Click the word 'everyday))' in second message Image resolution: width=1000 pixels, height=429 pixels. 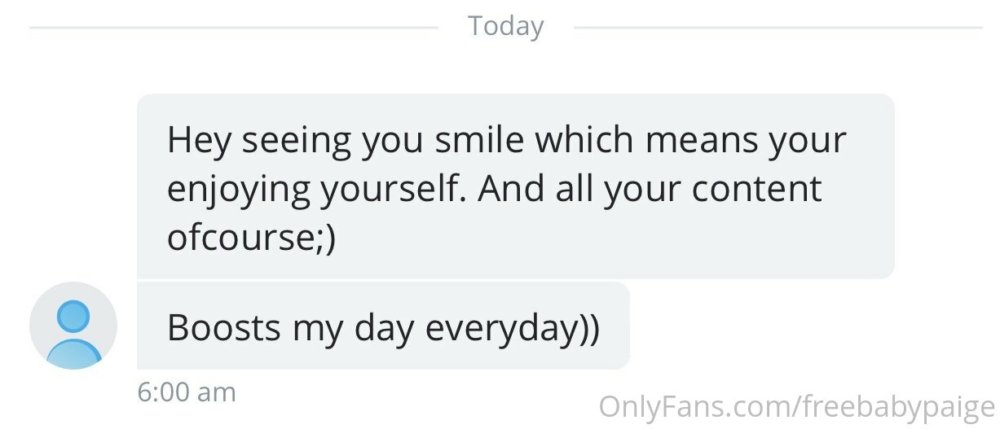(x=512, y=329)
